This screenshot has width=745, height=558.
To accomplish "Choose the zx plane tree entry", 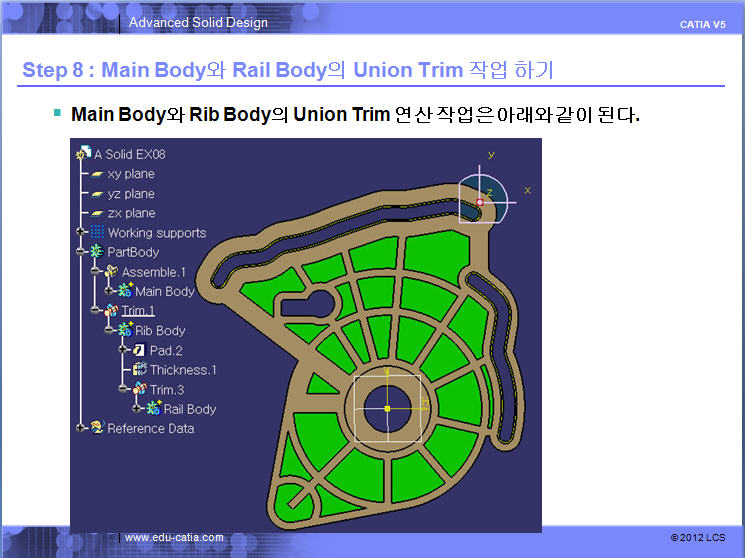I will [x=130, y=213].
